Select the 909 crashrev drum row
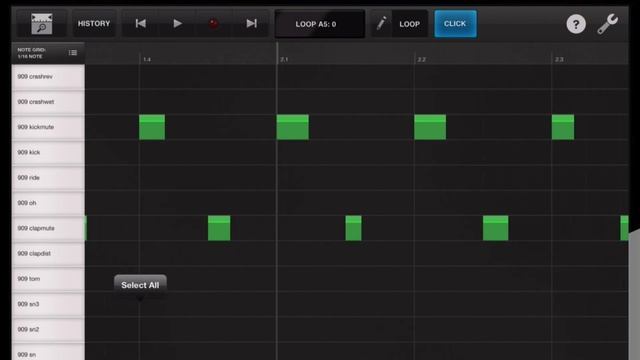The width and height of the screenshot is (640, 360). pos(48,77)
